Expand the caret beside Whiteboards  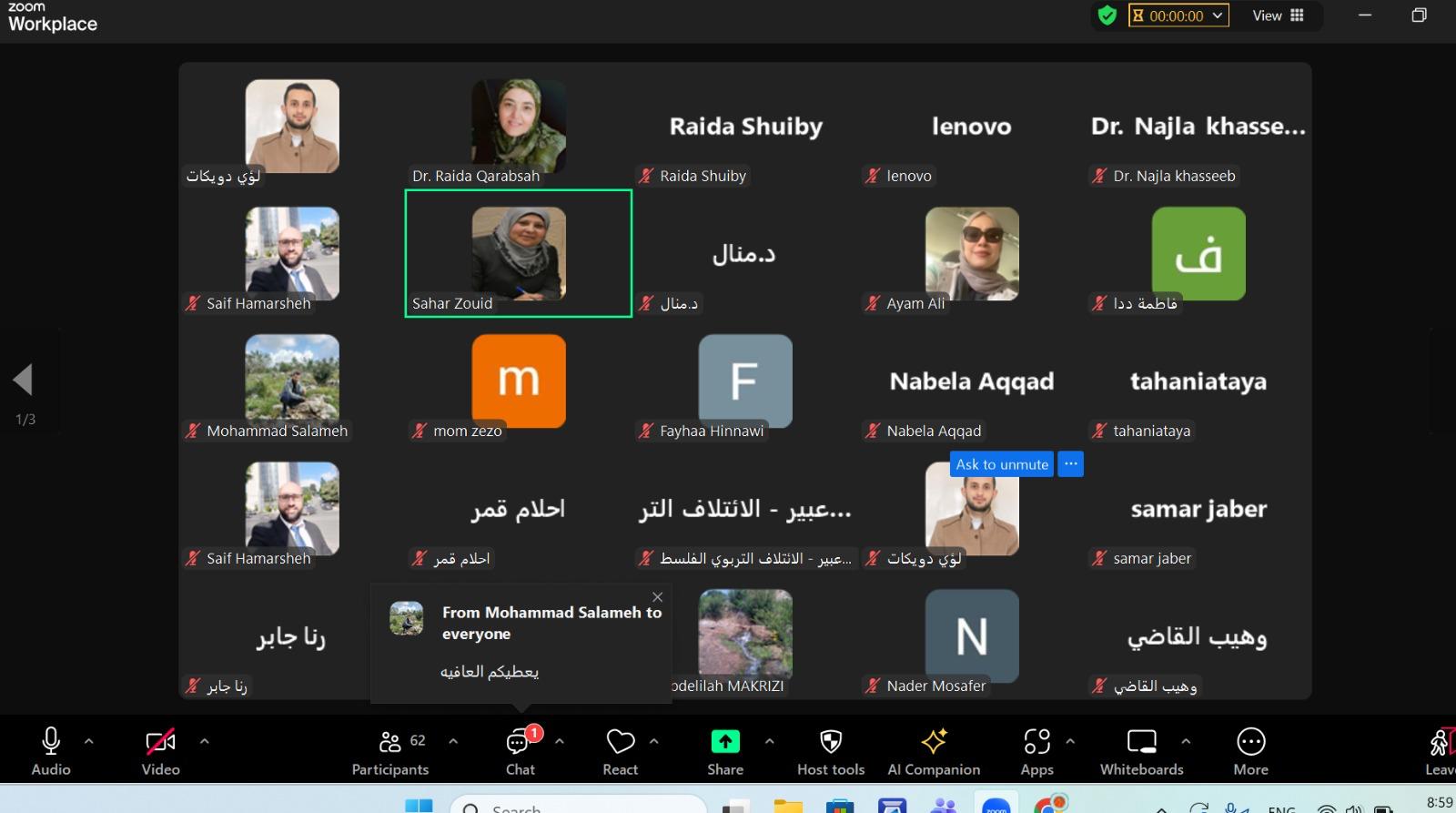pyautogui.click(x=1186, y=741)
